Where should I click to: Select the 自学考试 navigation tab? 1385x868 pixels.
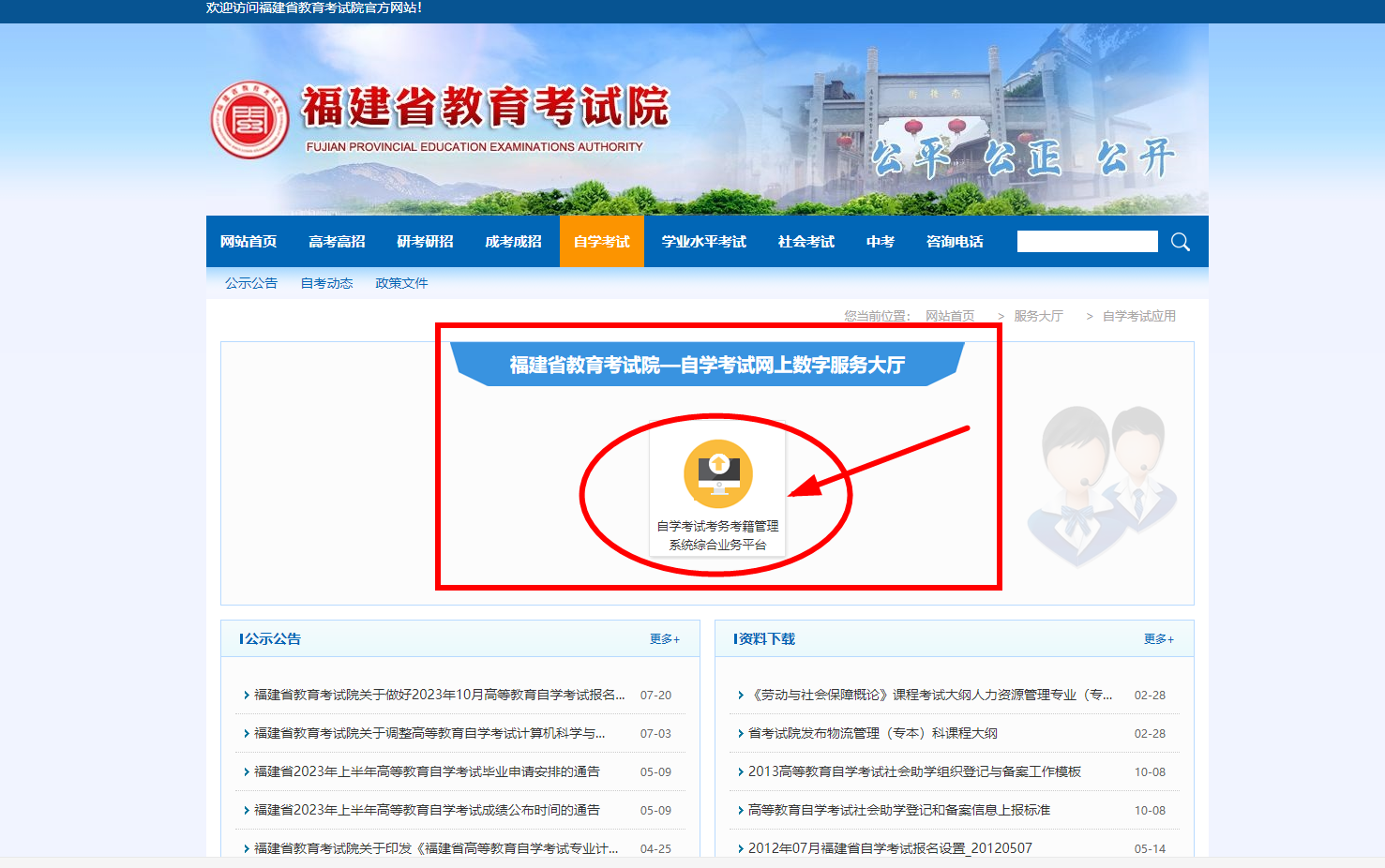click(602, 242)
